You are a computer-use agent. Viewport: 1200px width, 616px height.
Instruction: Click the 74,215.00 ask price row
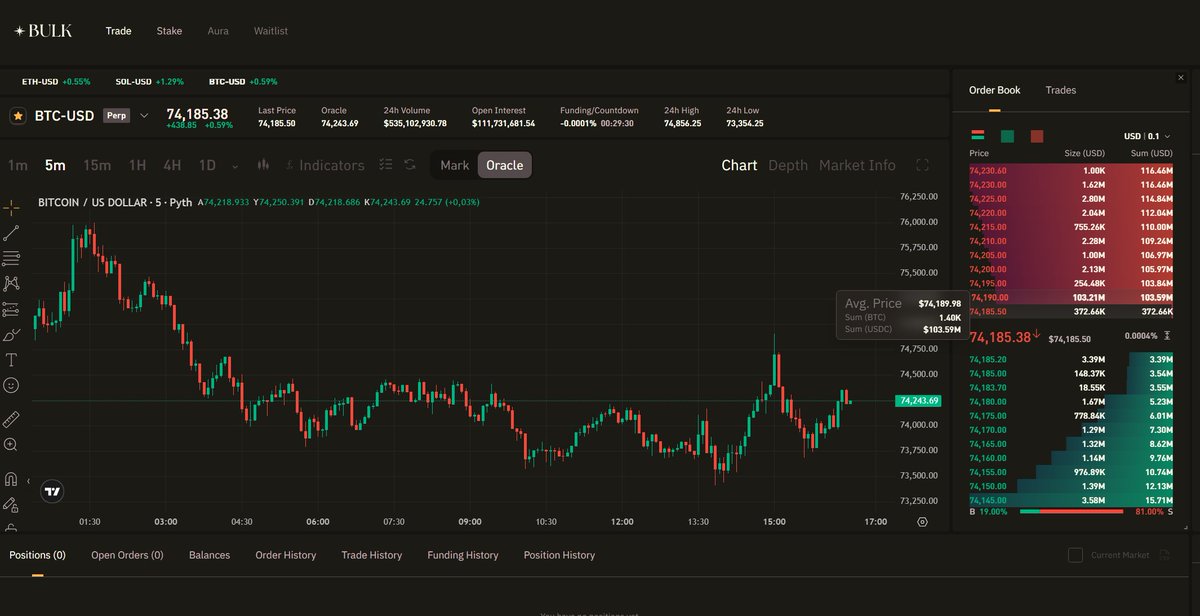(x=1071, y=227)
